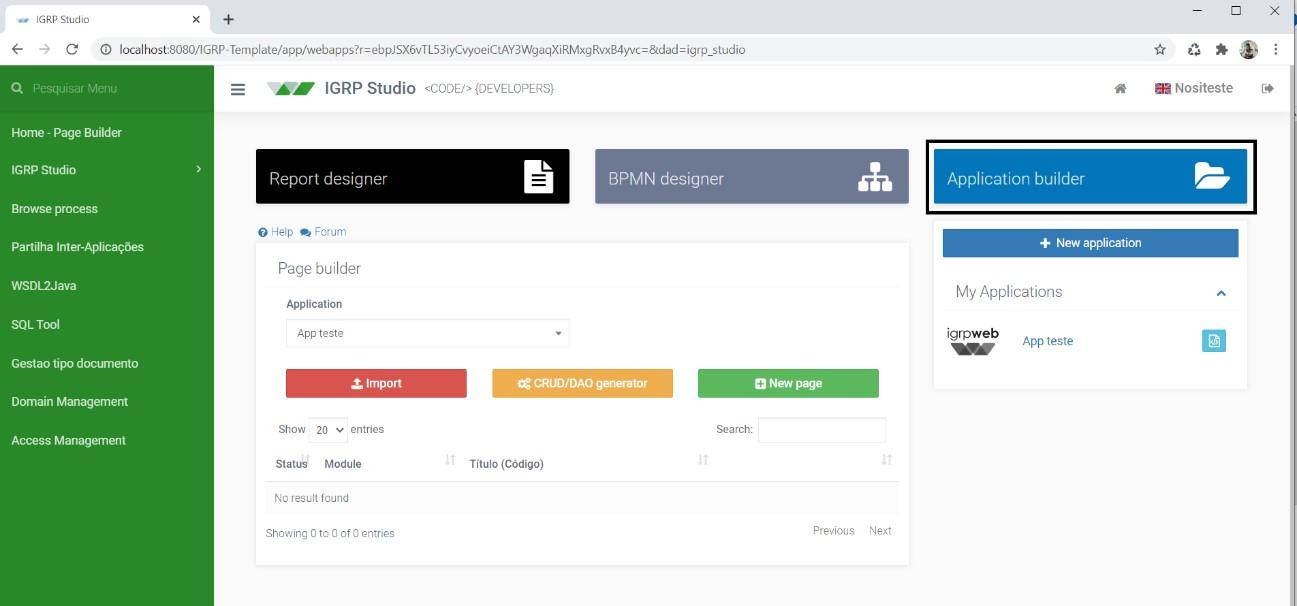Viewport: 1297px width, 606px height.
Task: Open the CRUD/DAO generator
Action: pos(582,383)
